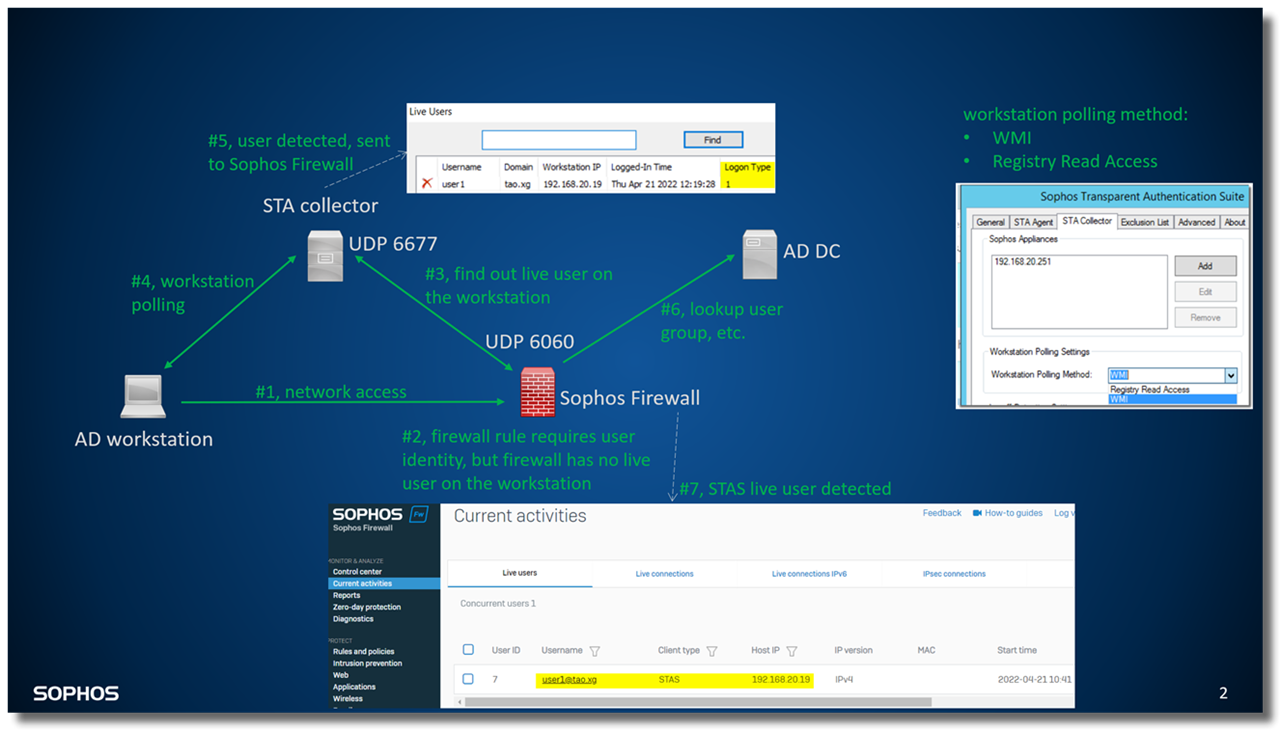Screen dimensions: 1280x730
Task: Open Applications in the sidebar
Action: point(354,687)
